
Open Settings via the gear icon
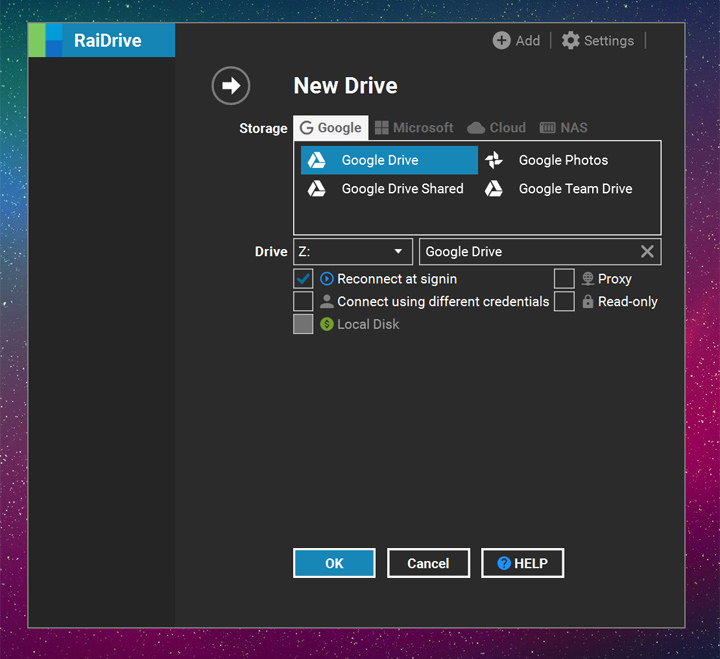570,40
